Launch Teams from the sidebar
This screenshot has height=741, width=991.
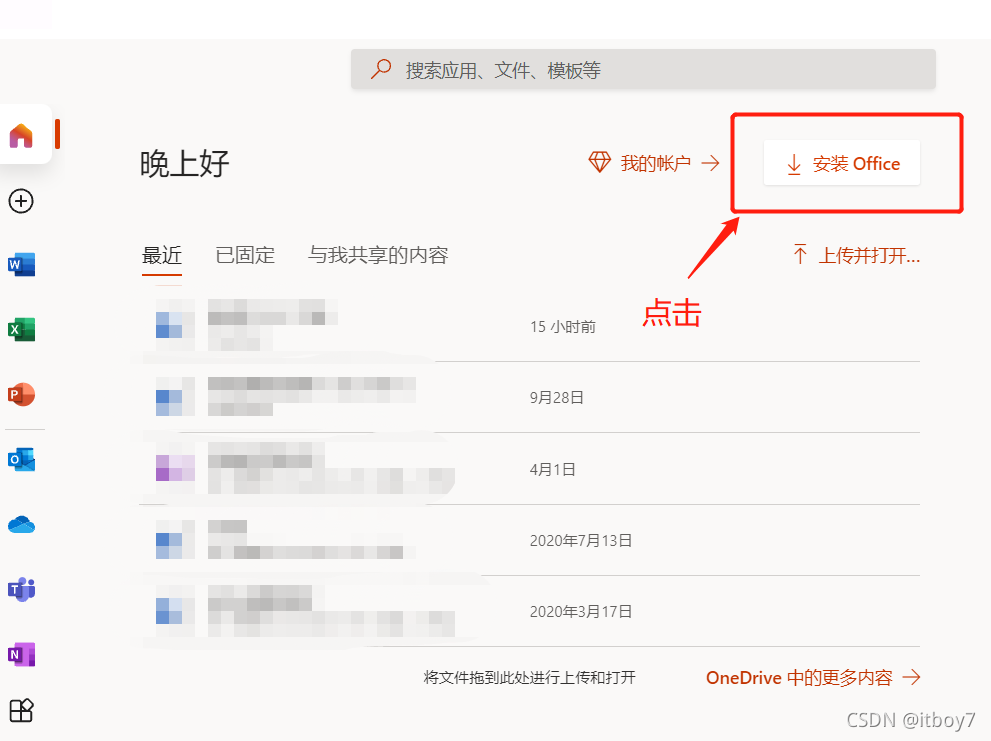click(21, 589)
